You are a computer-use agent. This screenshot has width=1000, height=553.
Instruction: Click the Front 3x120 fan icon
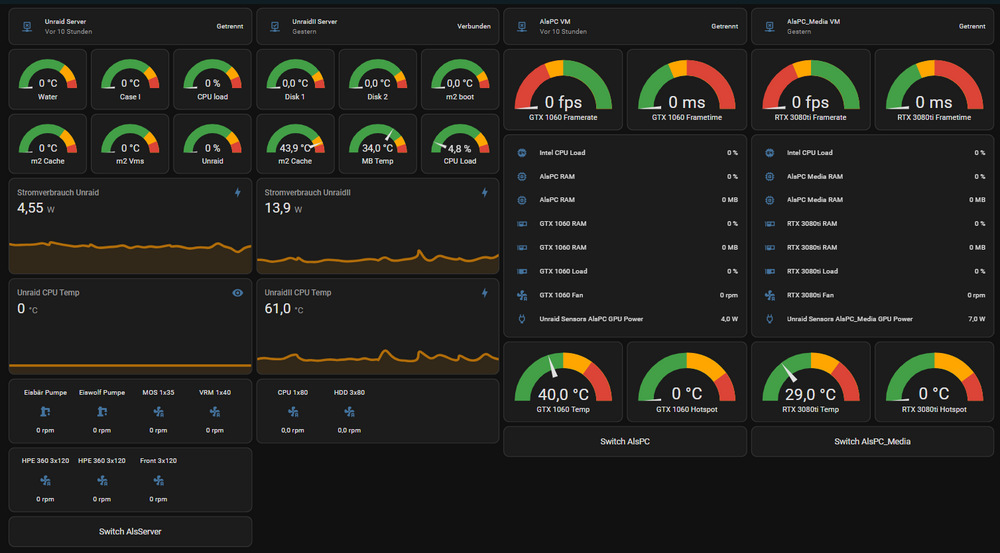158,480
